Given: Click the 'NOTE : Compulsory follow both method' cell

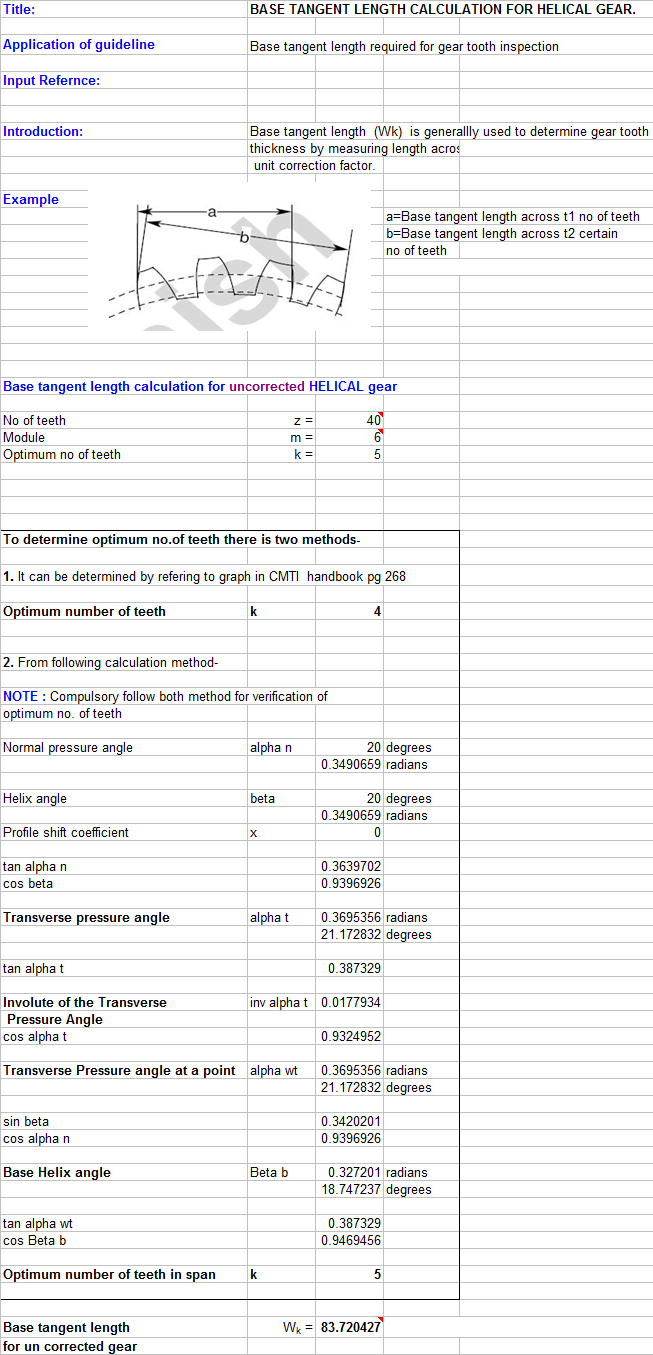Looking at the screenshot, I should tap(165, 696).
